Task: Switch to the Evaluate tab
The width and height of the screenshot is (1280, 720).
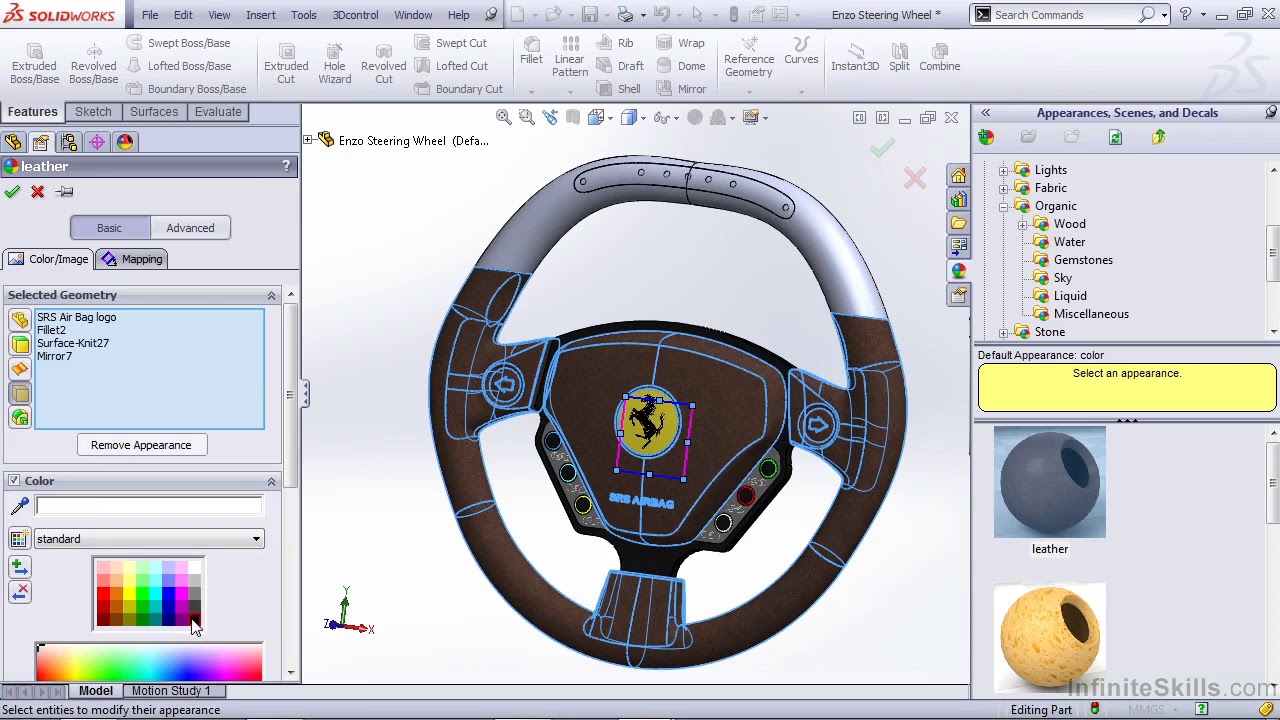Action: 218,112
